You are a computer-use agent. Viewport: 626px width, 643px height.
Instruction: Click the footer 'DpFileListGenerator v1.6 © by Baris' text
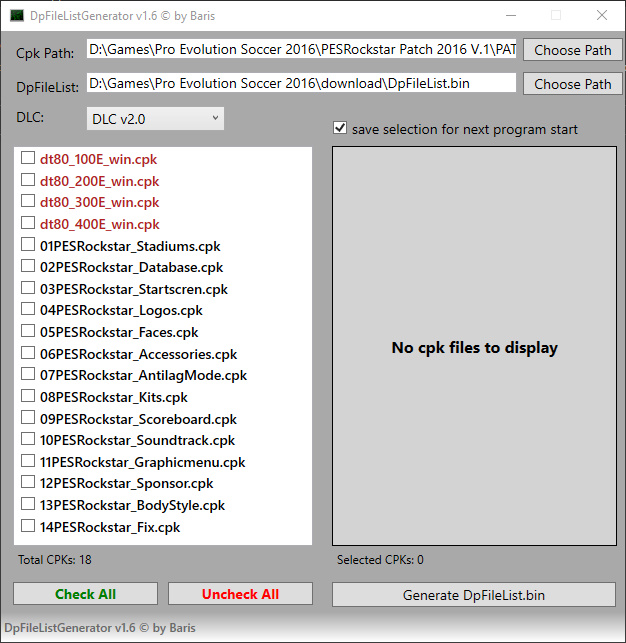coord(100,628)
